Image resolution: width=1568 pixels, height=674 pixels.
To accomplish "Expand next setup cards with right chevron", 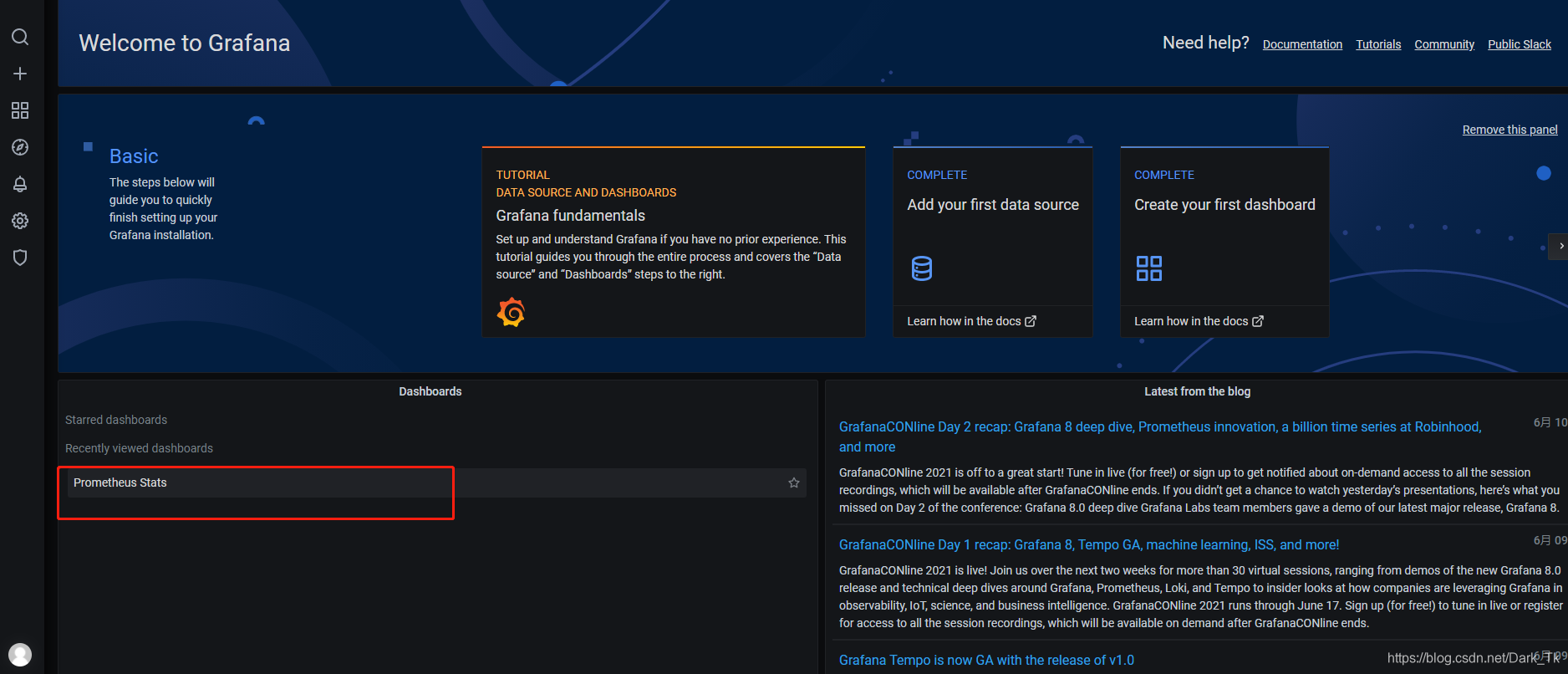I will 1559,246.
